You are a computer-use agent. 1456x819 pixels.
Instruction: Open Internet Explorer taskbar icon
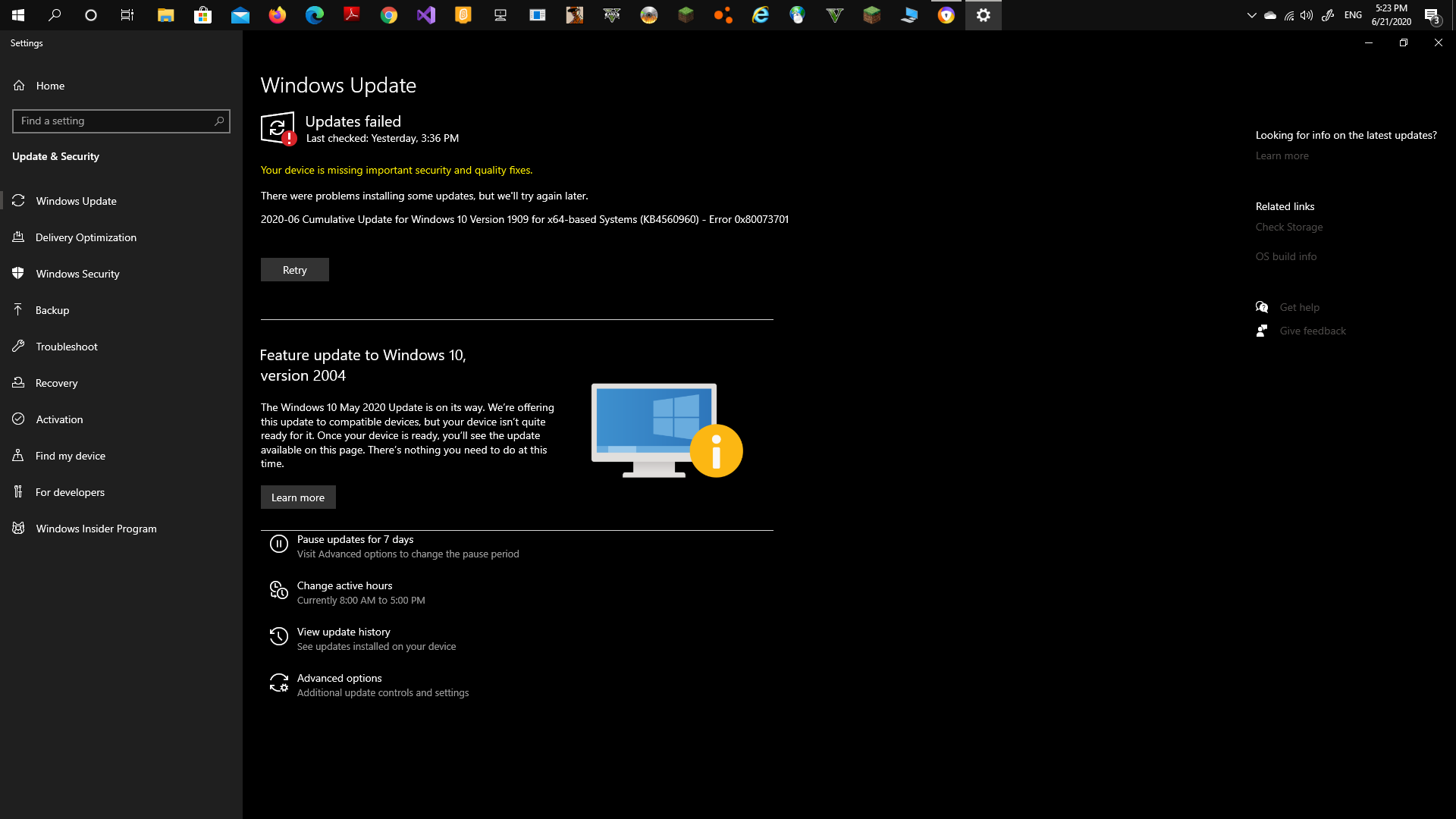coord(760,15)
